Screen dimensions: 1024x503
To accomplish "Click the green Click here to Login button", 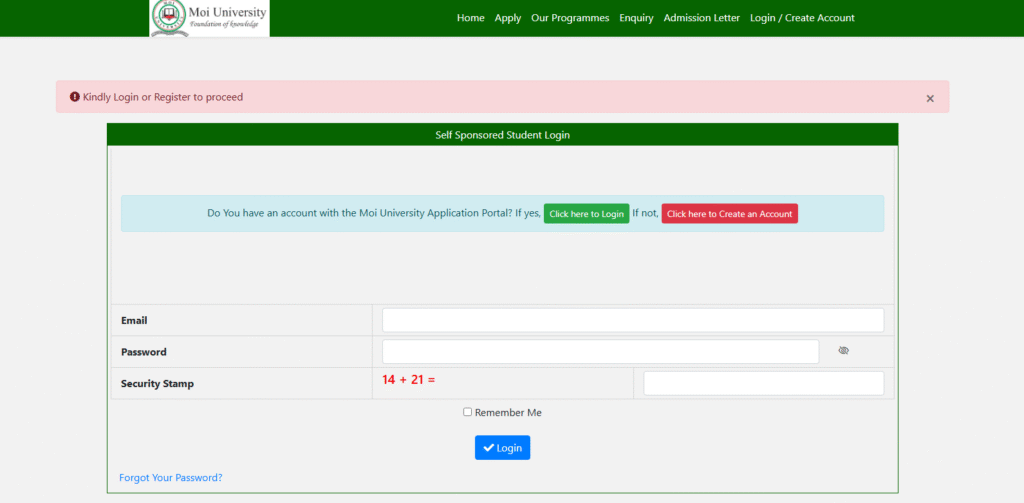I will (586, 214).
